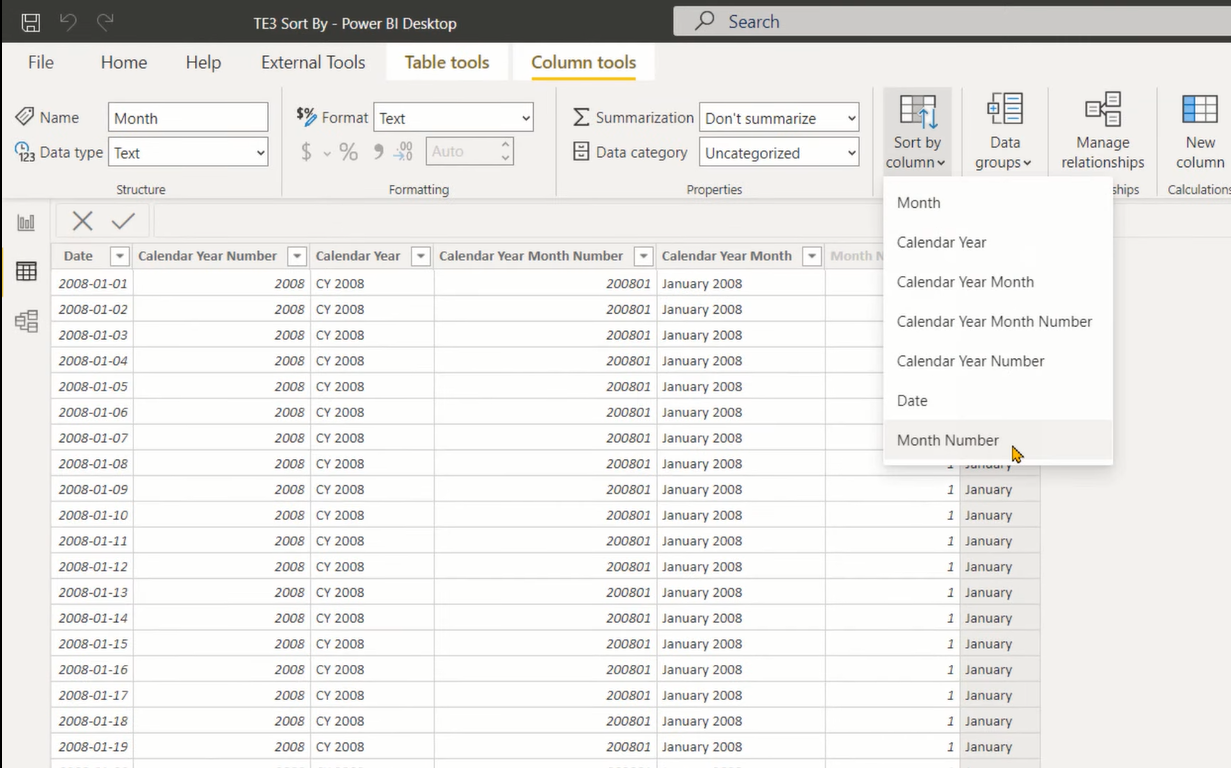Select Month Number in sort list
The width and height of the screenshot is (1231, 768).
point(998,440)
